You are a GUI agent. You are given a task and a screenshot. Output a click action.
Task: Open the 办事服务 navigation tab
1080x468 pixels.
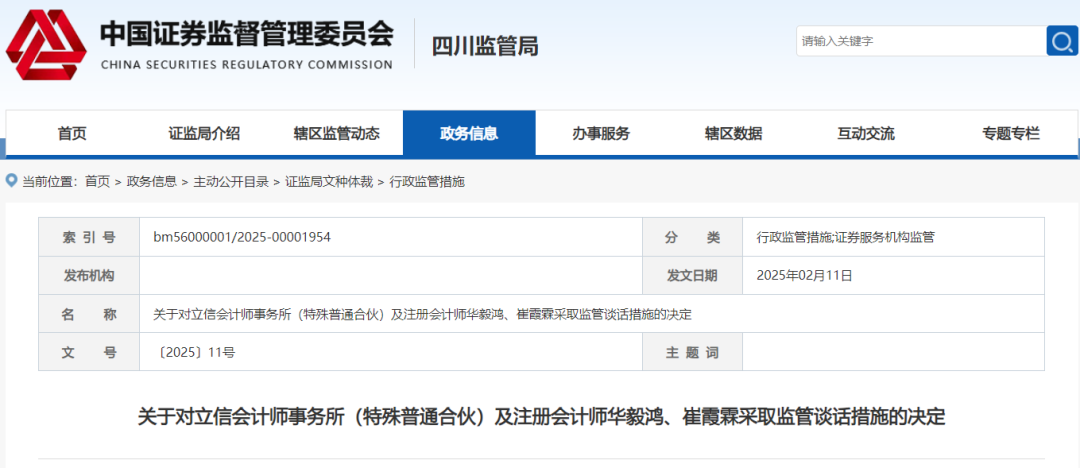pos(601,134)
